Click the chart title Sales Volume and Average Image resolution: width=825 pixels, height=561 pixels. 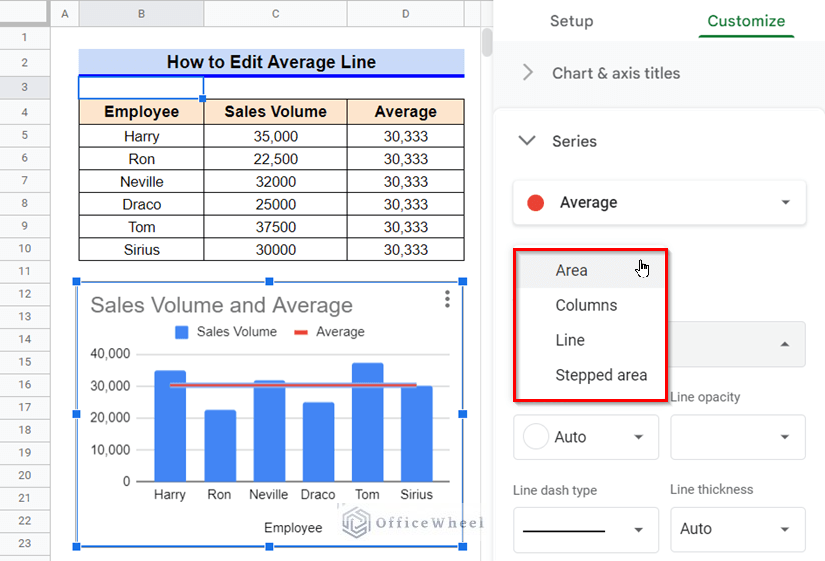coord(222,305)
